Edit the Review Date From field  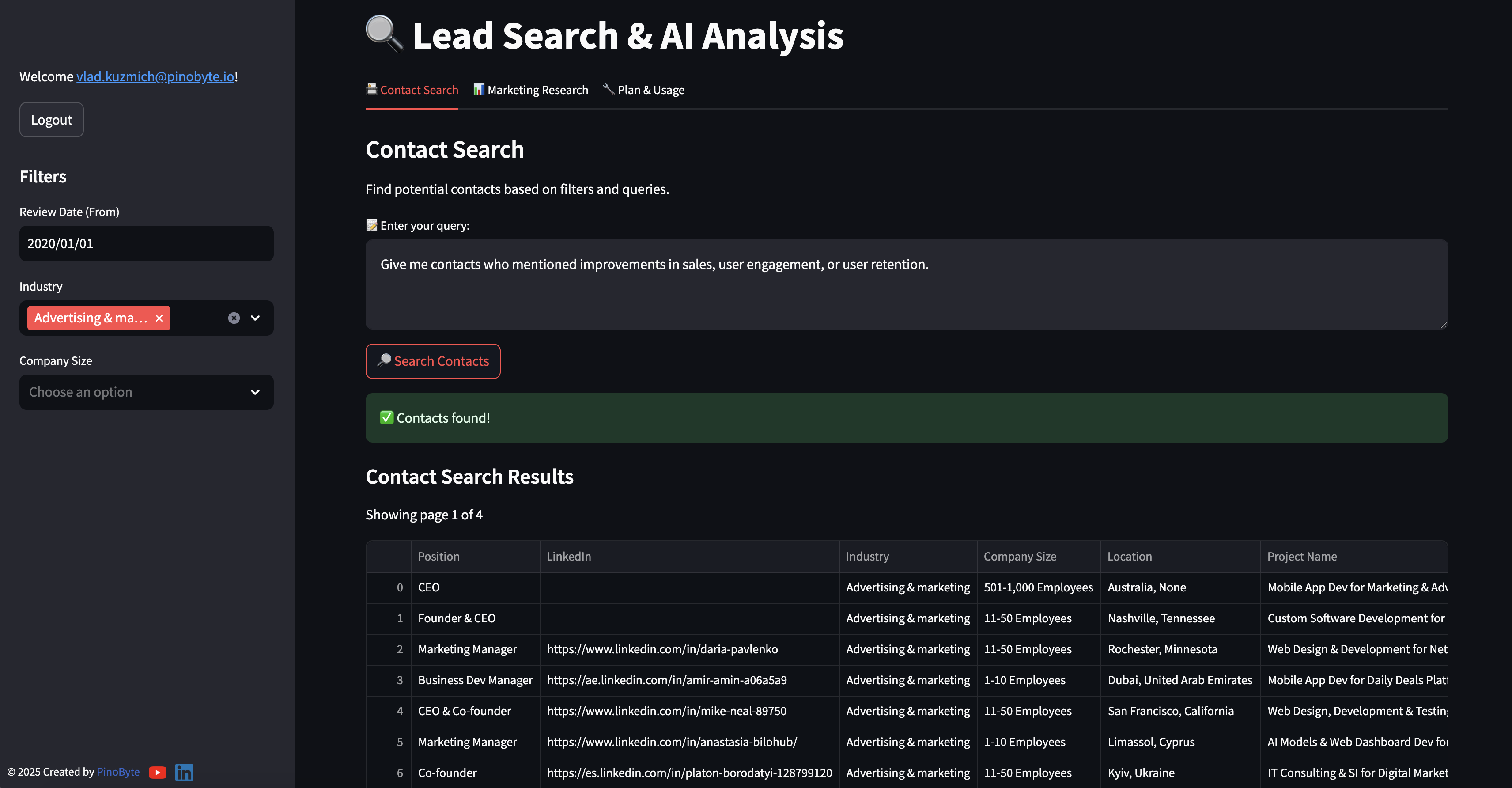[x=146, y=244]
